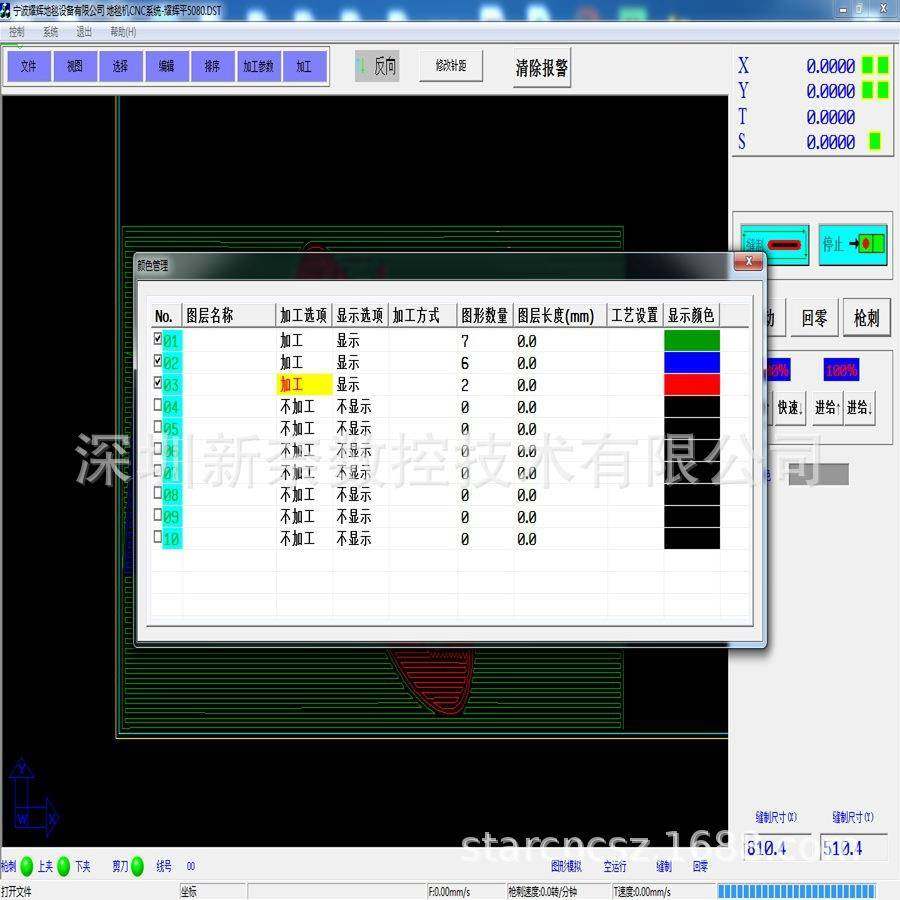Check layer 08 checkbox
Screen dimensions: 900x900
[x=158, y=492]
